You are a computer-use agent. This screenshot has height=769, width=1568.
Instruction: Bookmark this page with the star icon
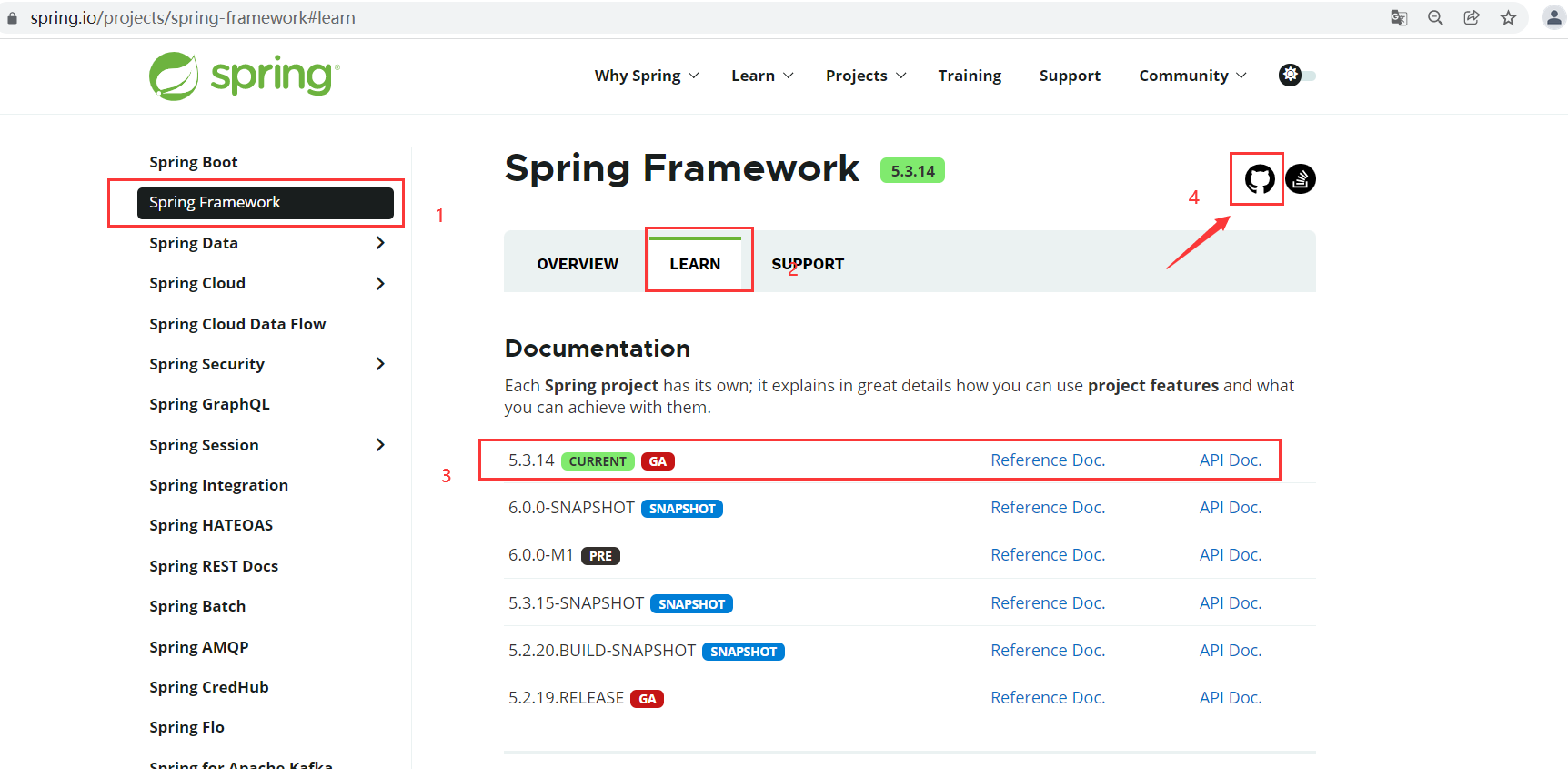tap(1508, 17)
